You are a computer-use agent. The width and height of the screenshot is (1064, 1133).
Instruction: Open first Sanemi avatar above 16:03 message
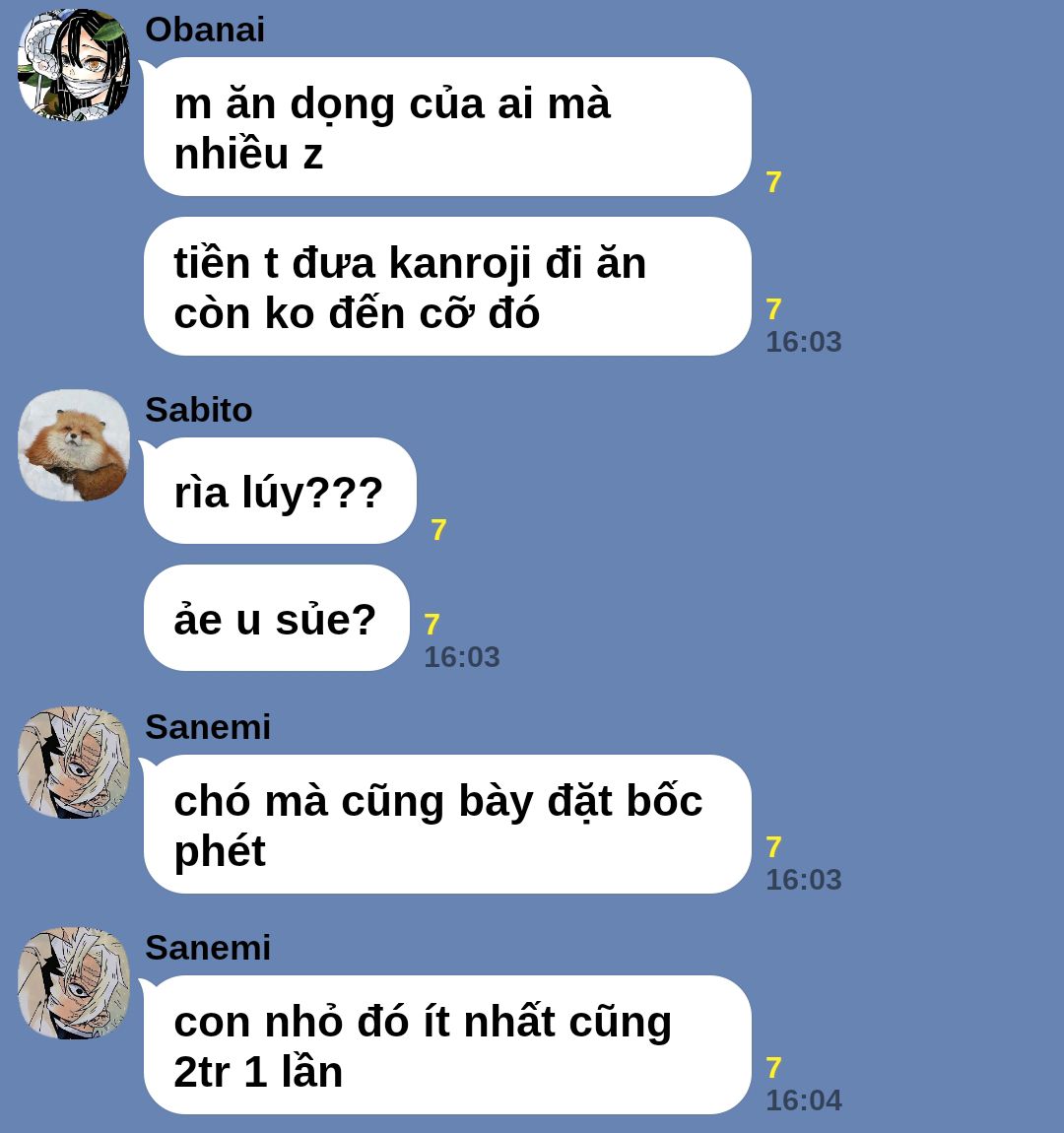click(x=74, y=763)
